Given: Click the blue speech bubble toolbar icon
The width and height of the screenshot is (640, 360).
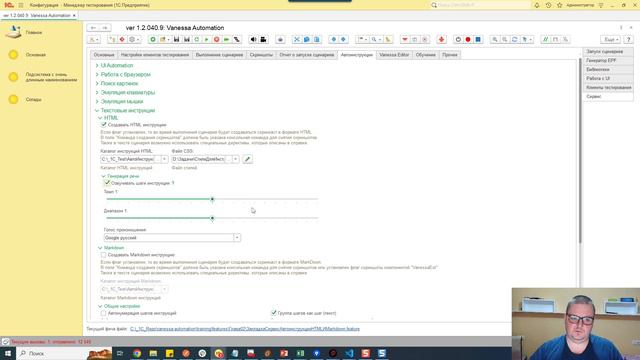Looking at the screenshot, I should pos(307,40).
